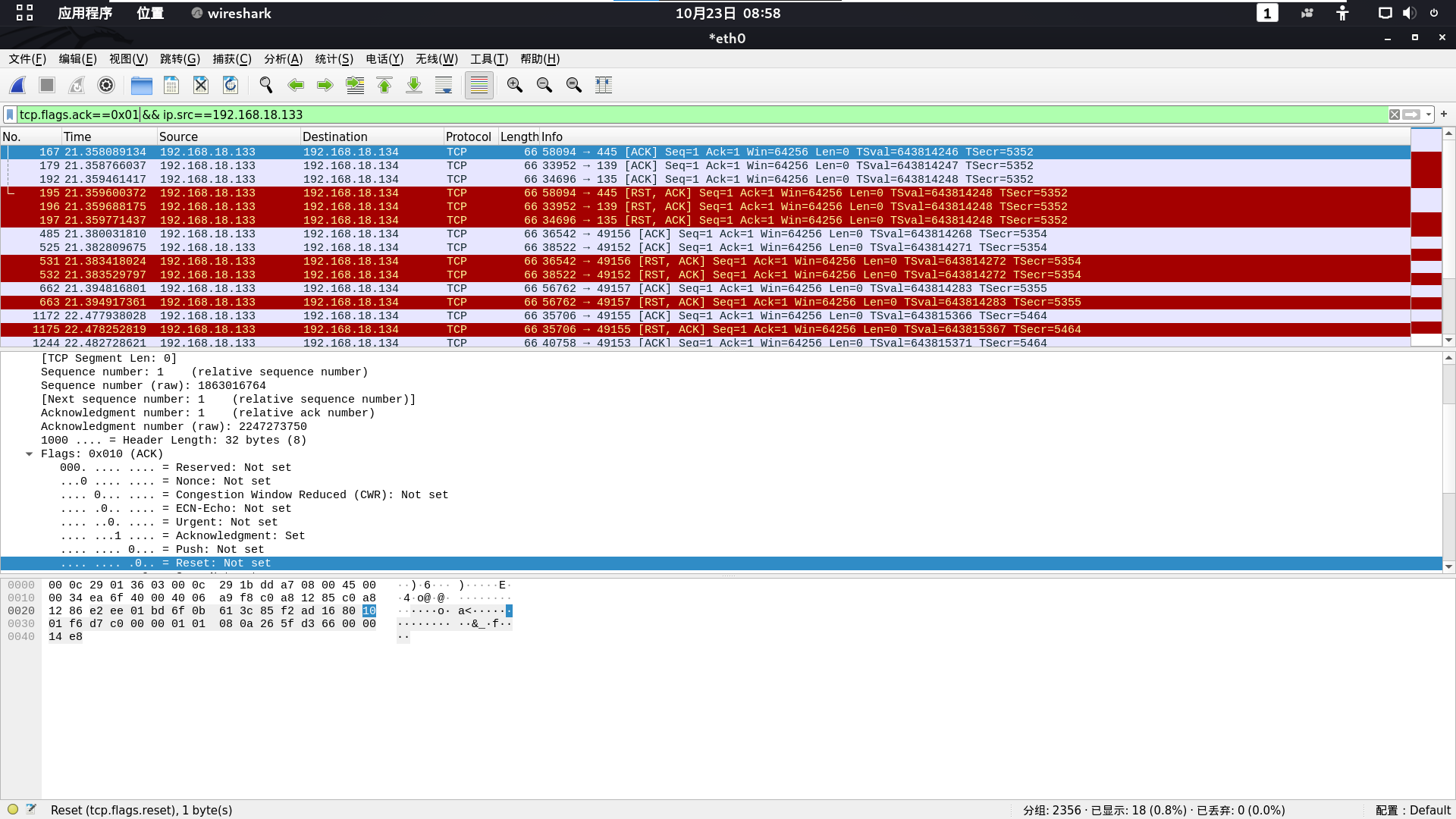Click the capture options gear icon
Viewport: 1456px width, 819px height.
click(x=106, y=85)
